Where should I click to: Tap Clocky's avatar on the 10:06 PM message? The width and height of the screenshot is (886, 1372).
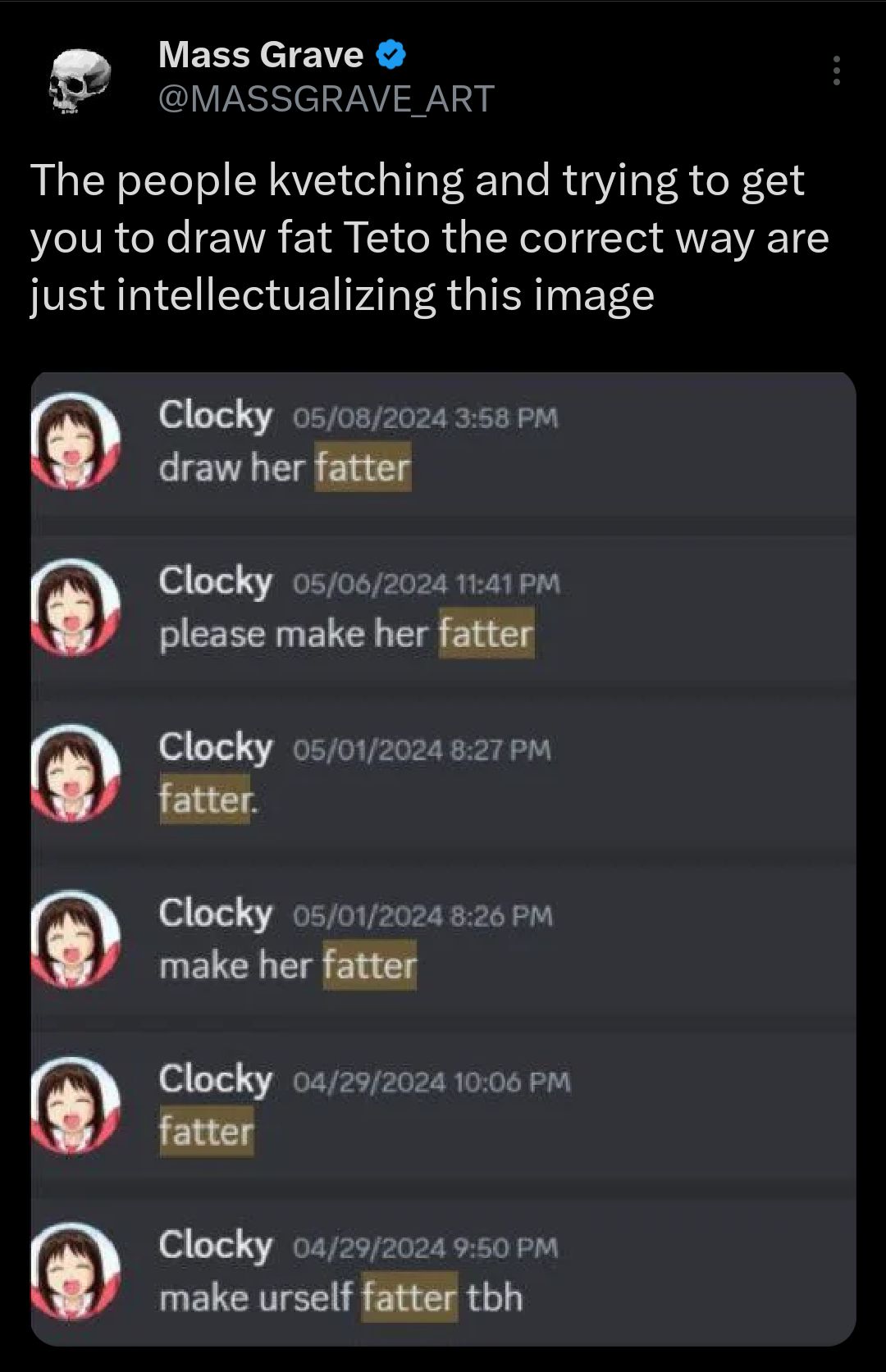click(75, 1105)
